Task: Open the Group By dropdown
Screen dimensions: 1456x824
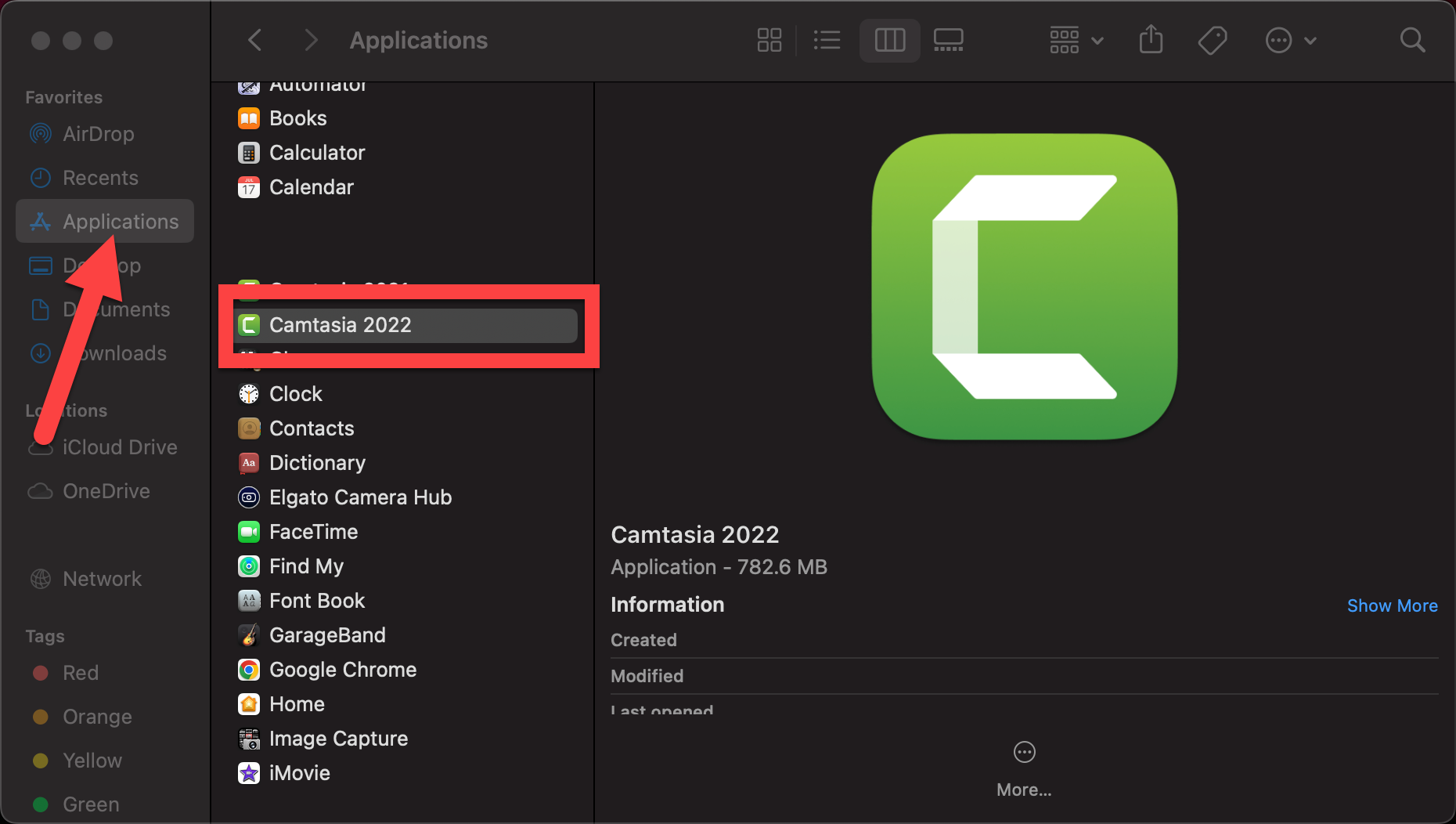Action: point(1076,40)
